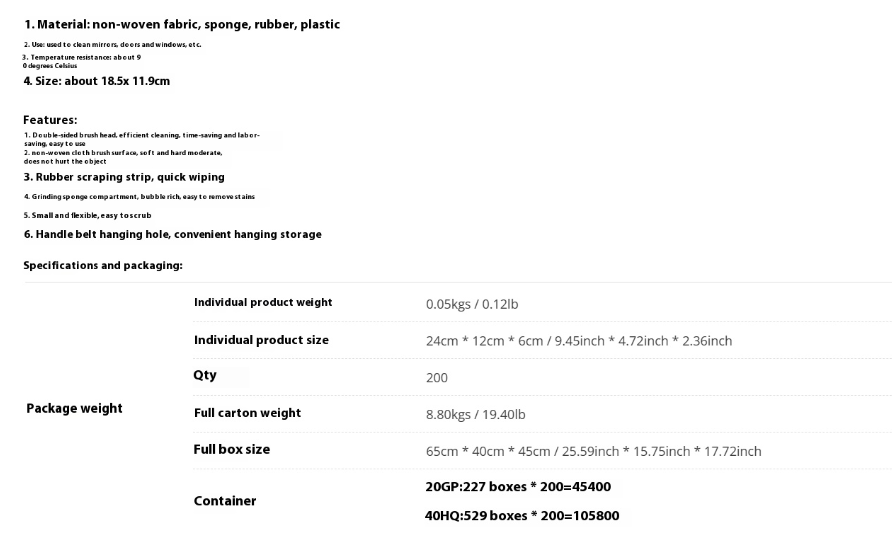Image resolution: width=892 pixels, height=552 pixels.
Task: Select the 40HQ:529 boxes line
Action: click(x=522, y=516)
